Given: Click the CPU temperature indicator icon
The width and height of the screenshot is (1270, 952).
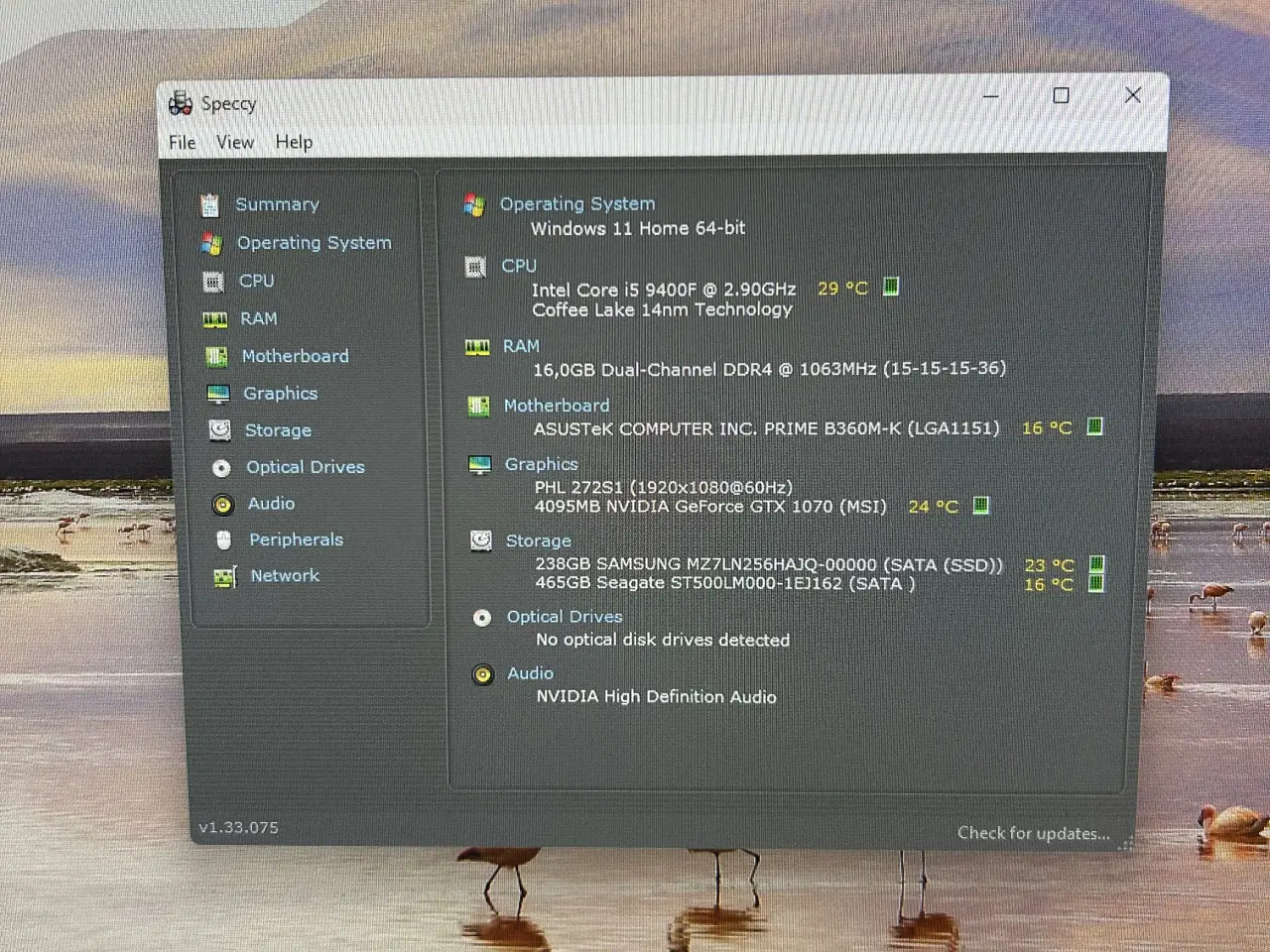Looking at the screenshot, I should point(891,288).
